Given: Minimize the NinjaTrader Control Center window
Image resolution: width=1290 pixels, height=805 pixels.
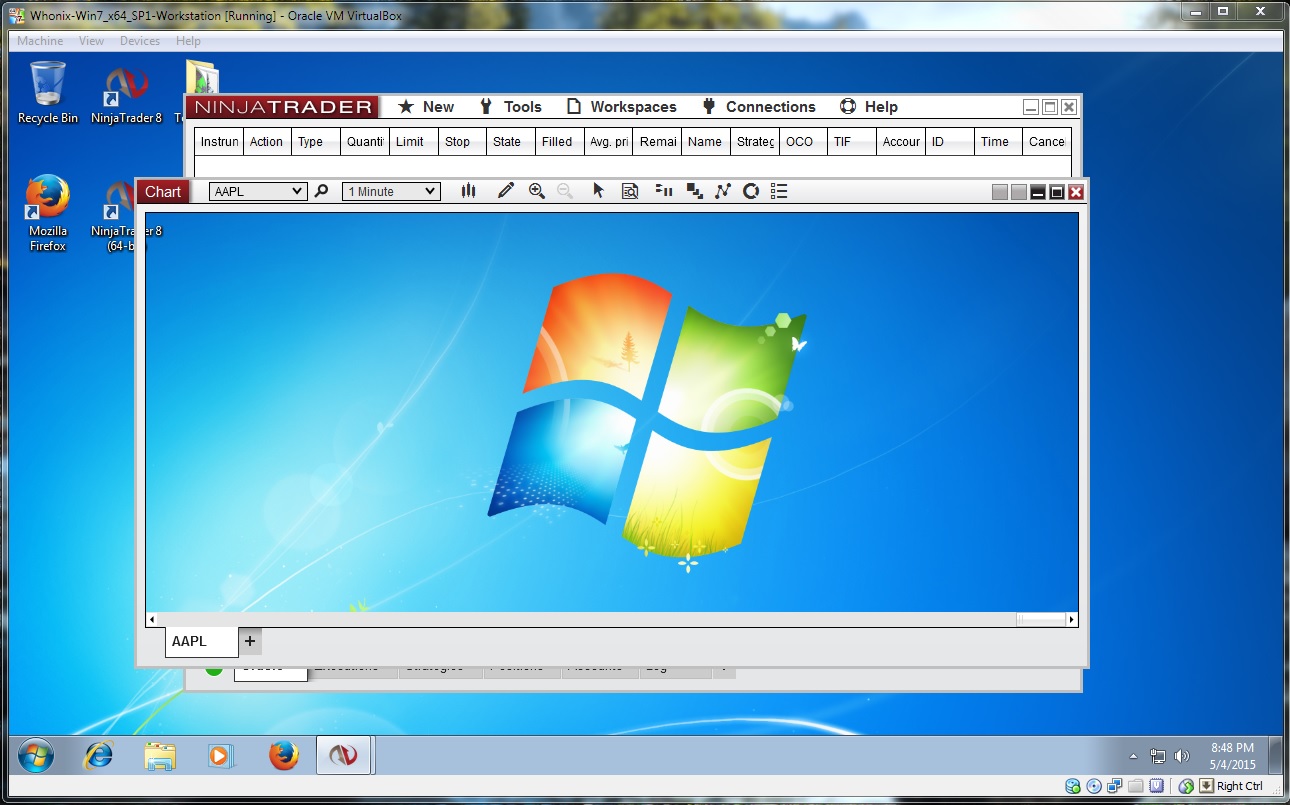Looking at the screenshot, I should pyautogui.click(x=1031, y=107).
